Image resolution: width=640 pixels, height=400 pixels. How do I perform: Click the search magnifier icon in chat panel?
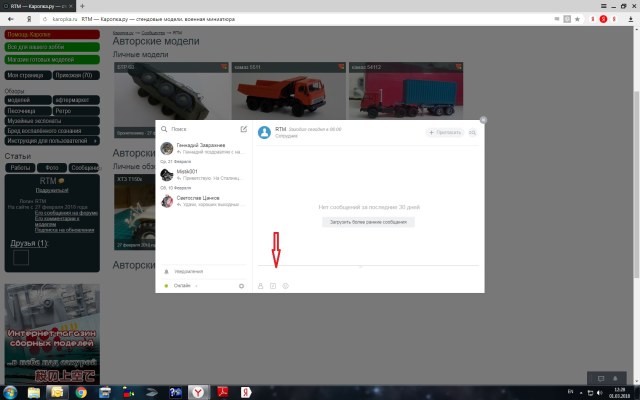click(x=164, y=129)
